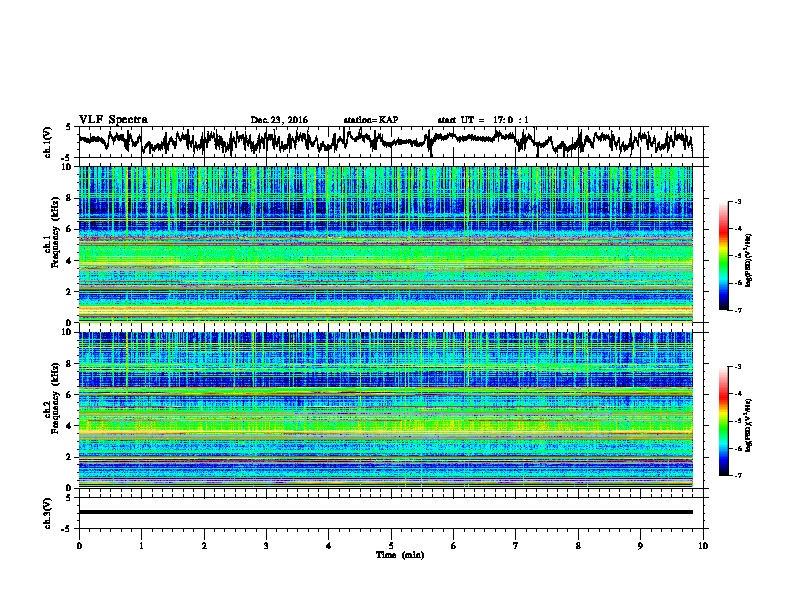Click the ch.1 "Frequency (kHz)" axis label
The height and width of the screenshot is (612, 792).
[x=55, y=232]
